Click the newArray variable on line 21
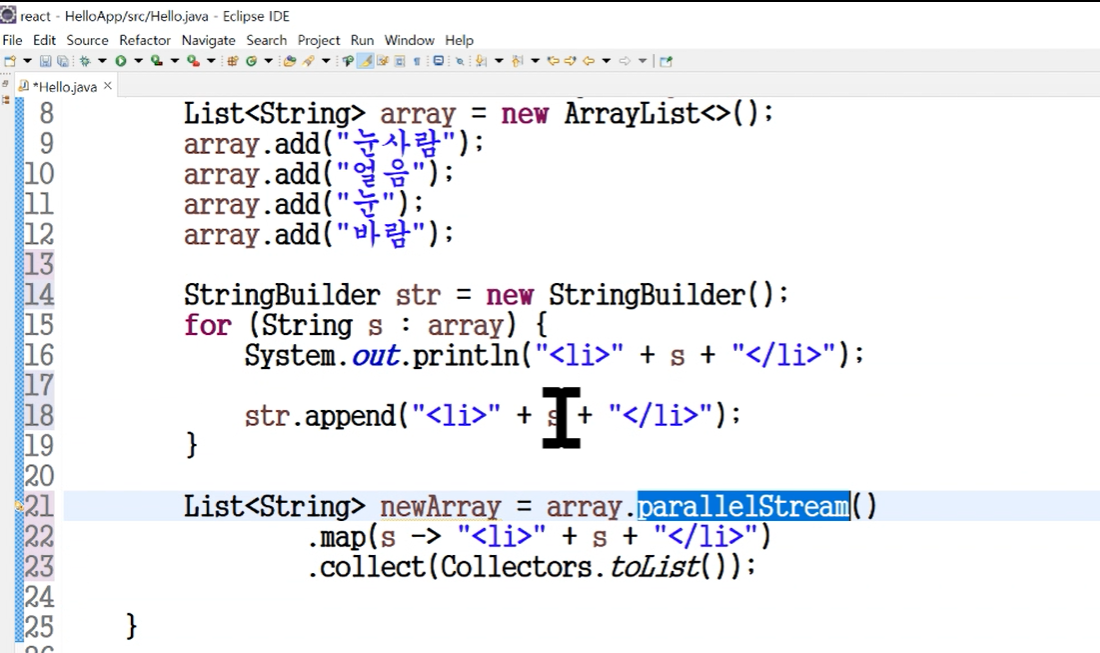The width and height of the screenshot is (1100, 653). tap(441, 506)
